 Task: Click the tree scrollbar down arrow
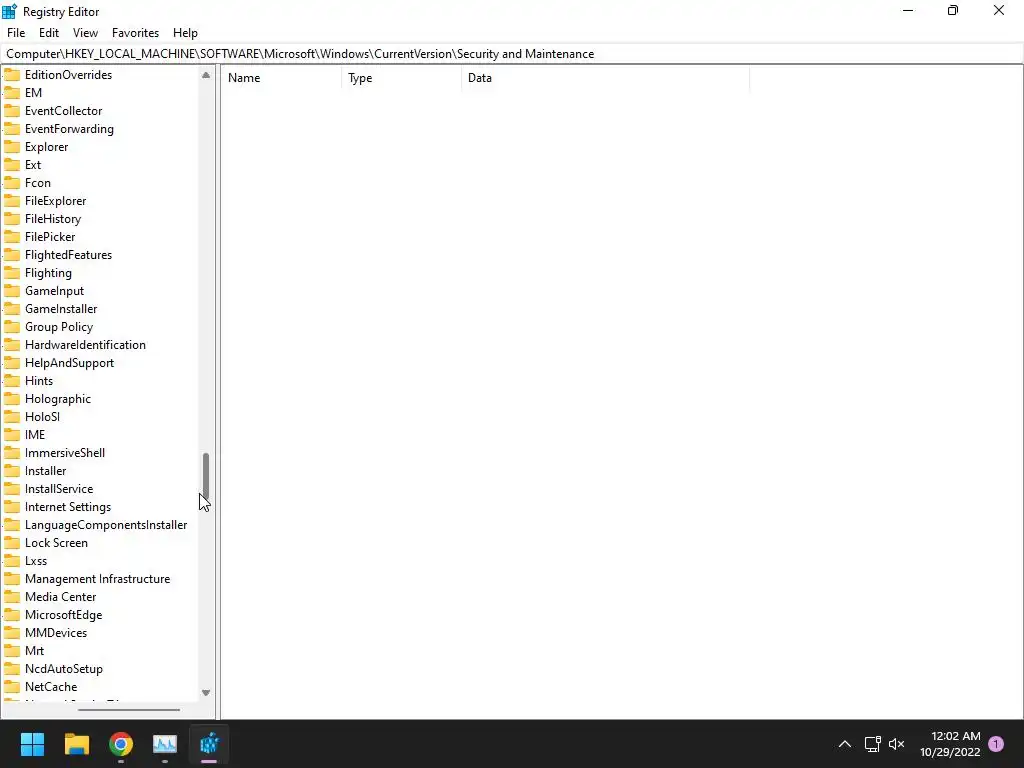206,692
